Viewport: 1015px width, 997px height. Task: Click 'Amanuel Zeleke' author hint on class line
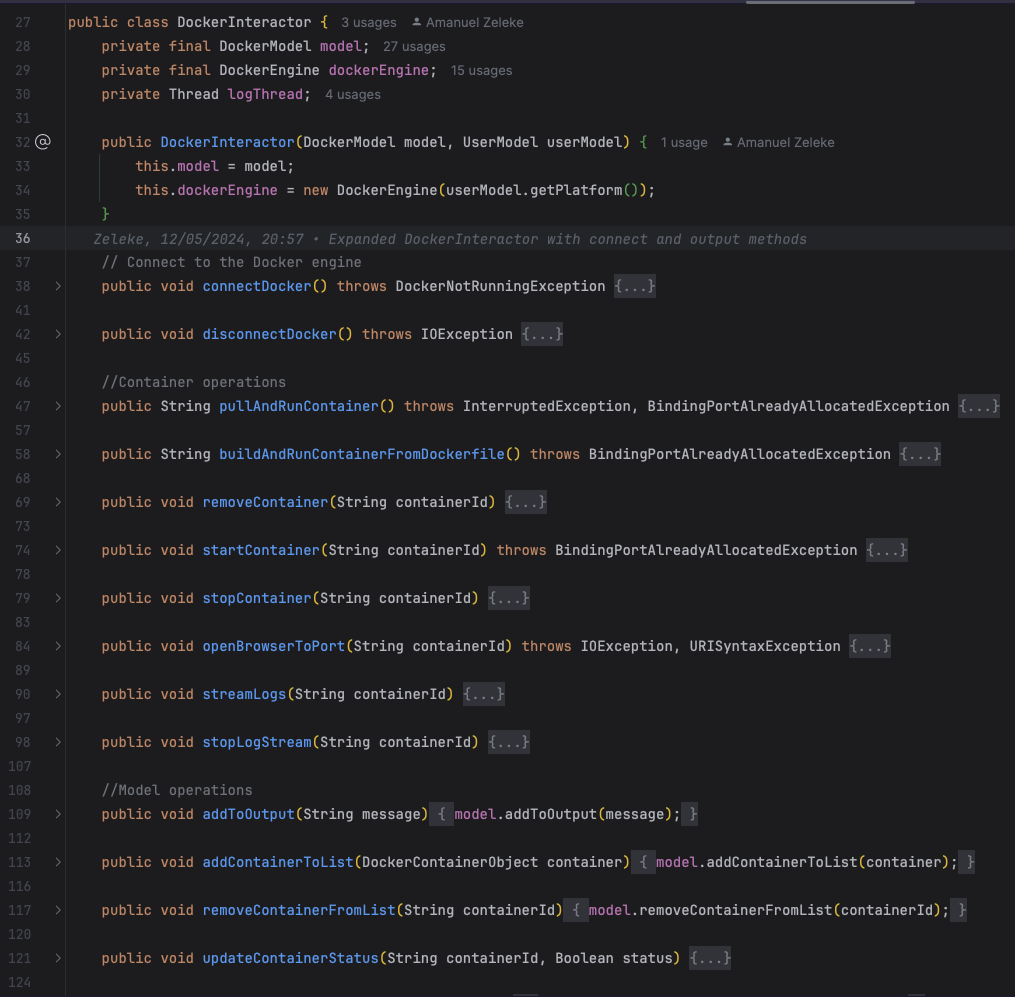point(474,23)
